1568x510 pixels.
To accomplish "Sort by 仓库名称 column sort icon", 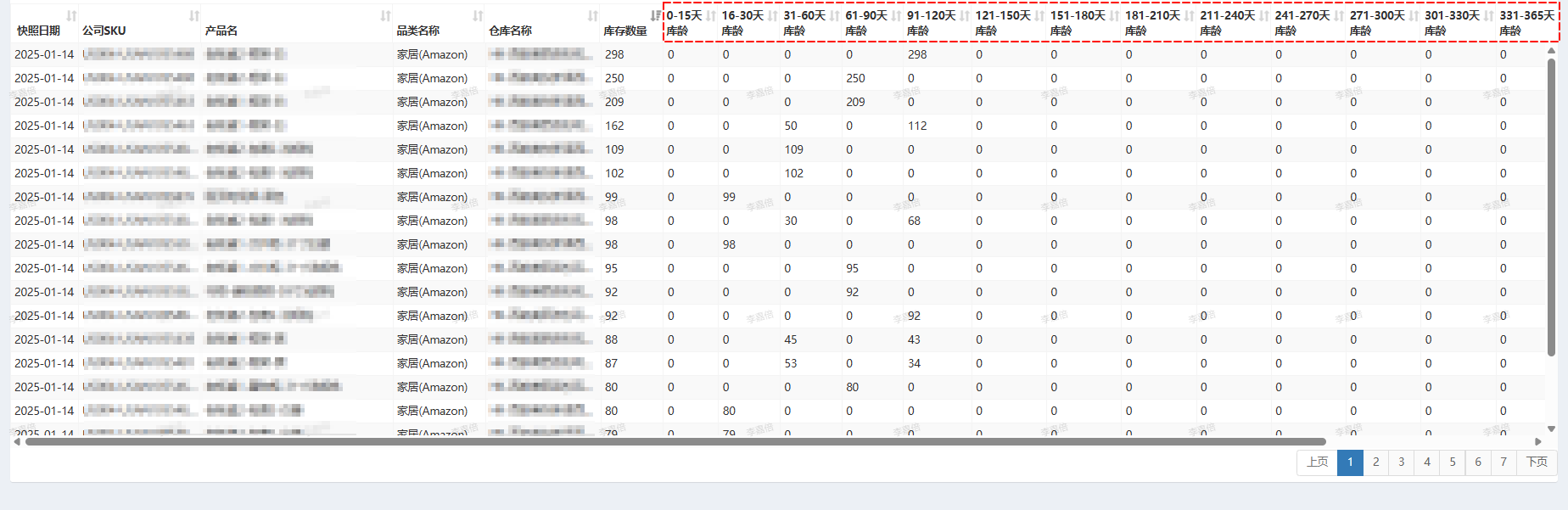I will [593, 16].
